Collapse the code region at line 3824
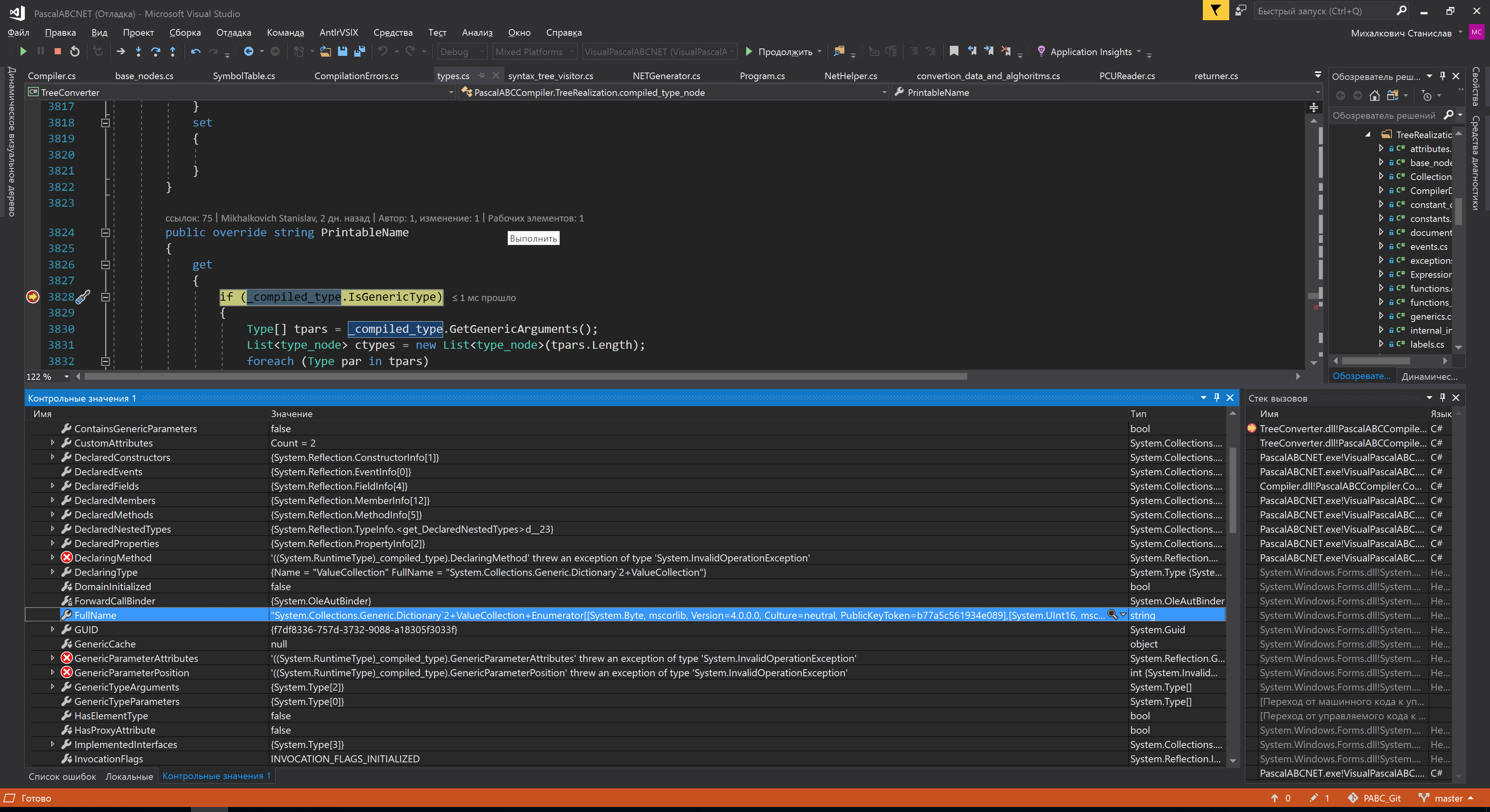1490x812 pixels. click(105, 232)
